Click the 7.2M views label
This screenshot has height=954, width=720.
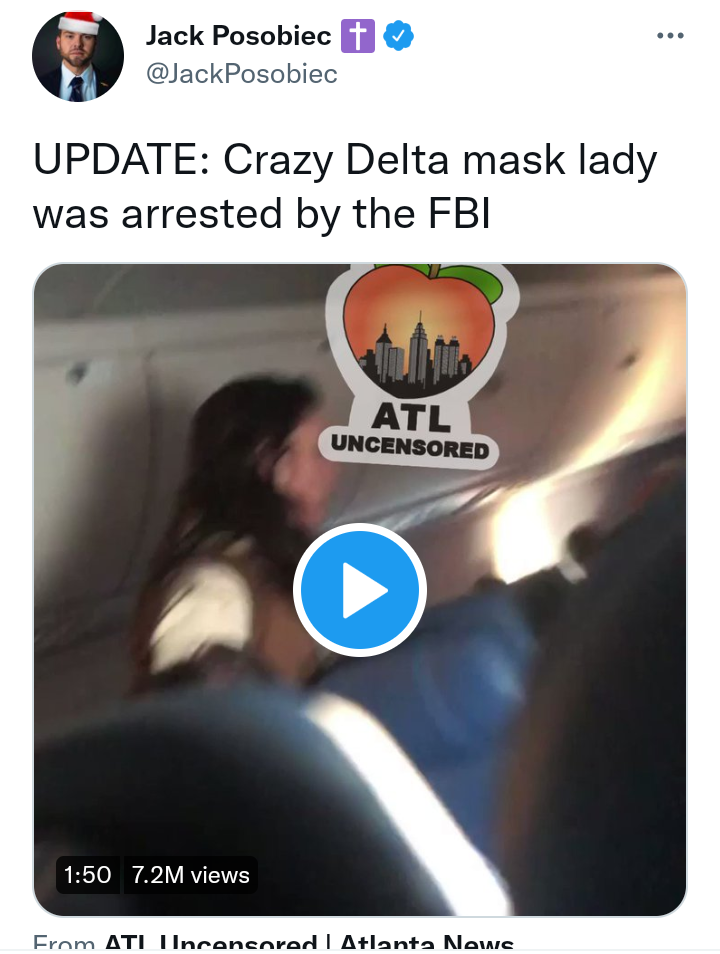(190, 875)
